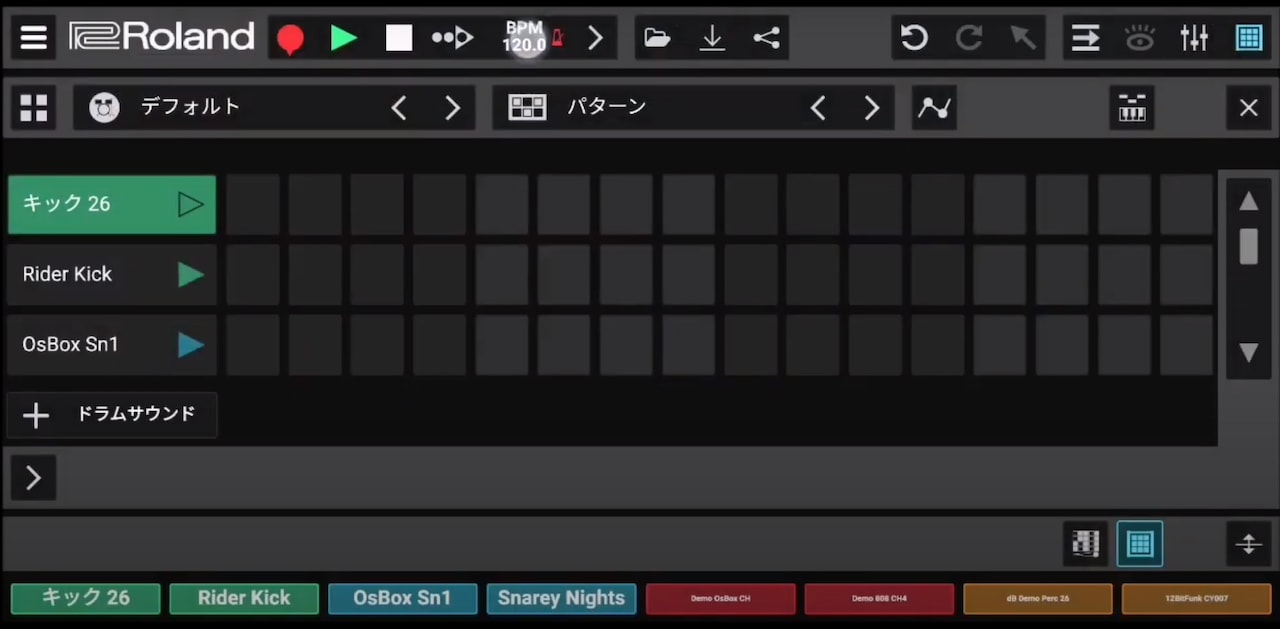This screenshot has width=1280, height=629.
Task: Open the Mixer faders icon
Action: coord(1194,37)
